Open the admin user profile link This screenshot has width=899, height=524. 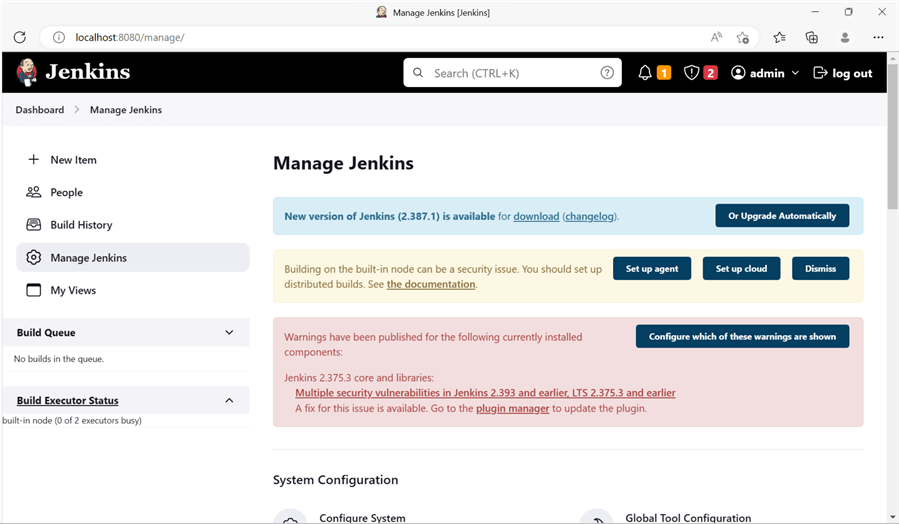point(757,73)
